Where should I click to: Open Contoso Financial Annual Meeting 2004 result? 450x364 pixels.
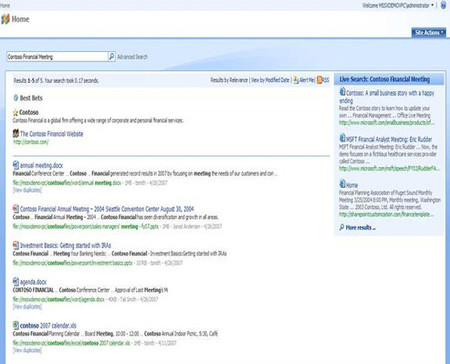[x=107, y=209]
